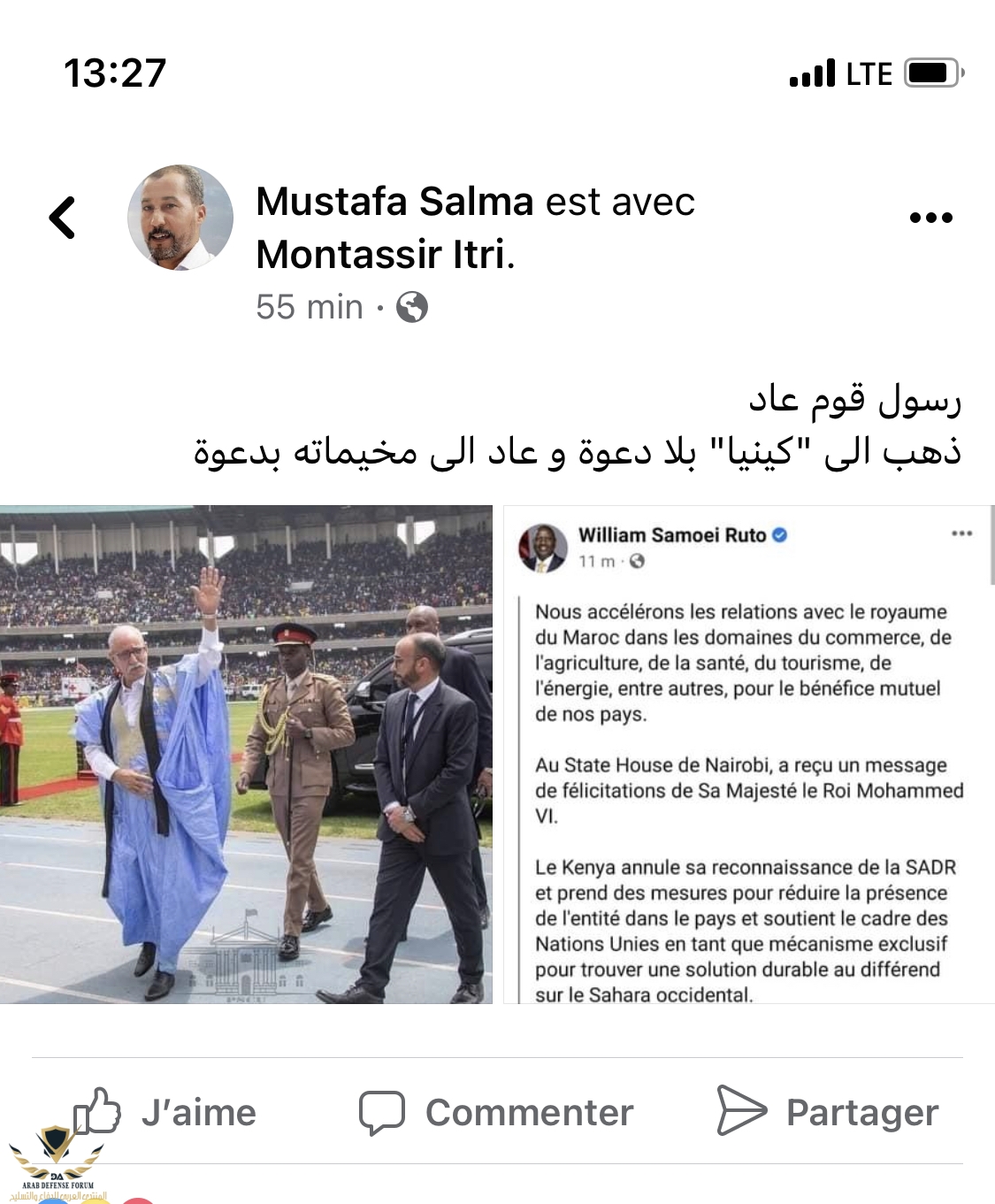Tap the Partager button label

tap(862, 1113)
